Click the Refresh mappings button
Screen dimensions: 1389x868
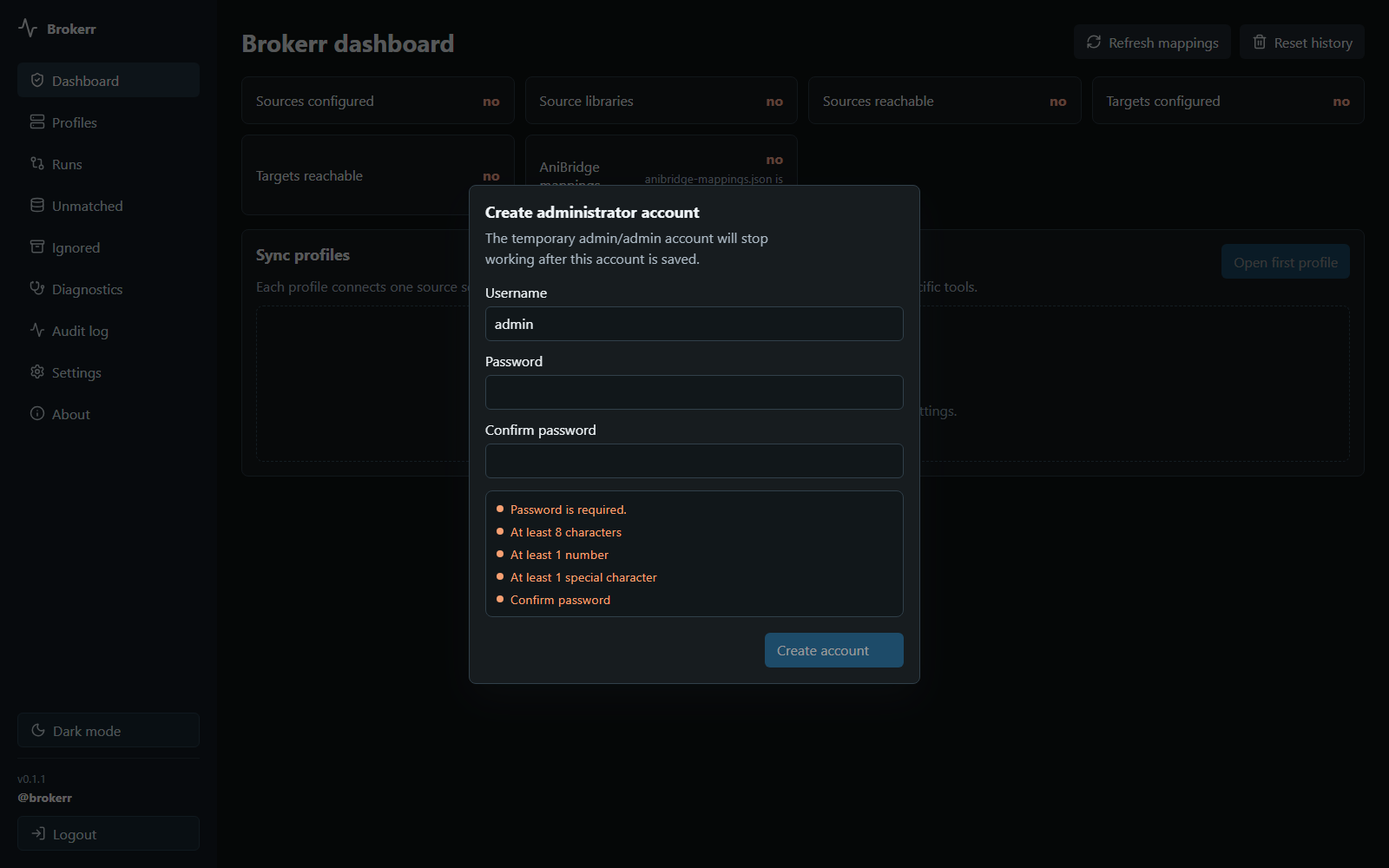click(x=1152, y=42)
